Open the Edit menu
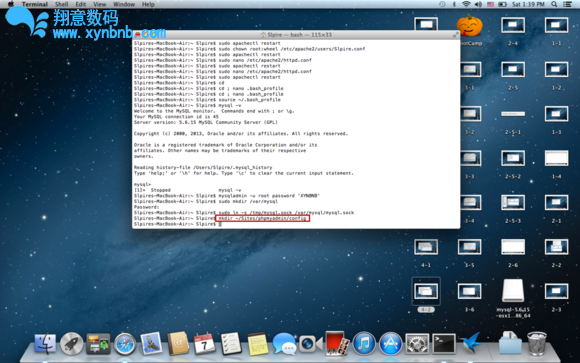Image resolution: width=580 pixels, height=363 pixels. 80,4
